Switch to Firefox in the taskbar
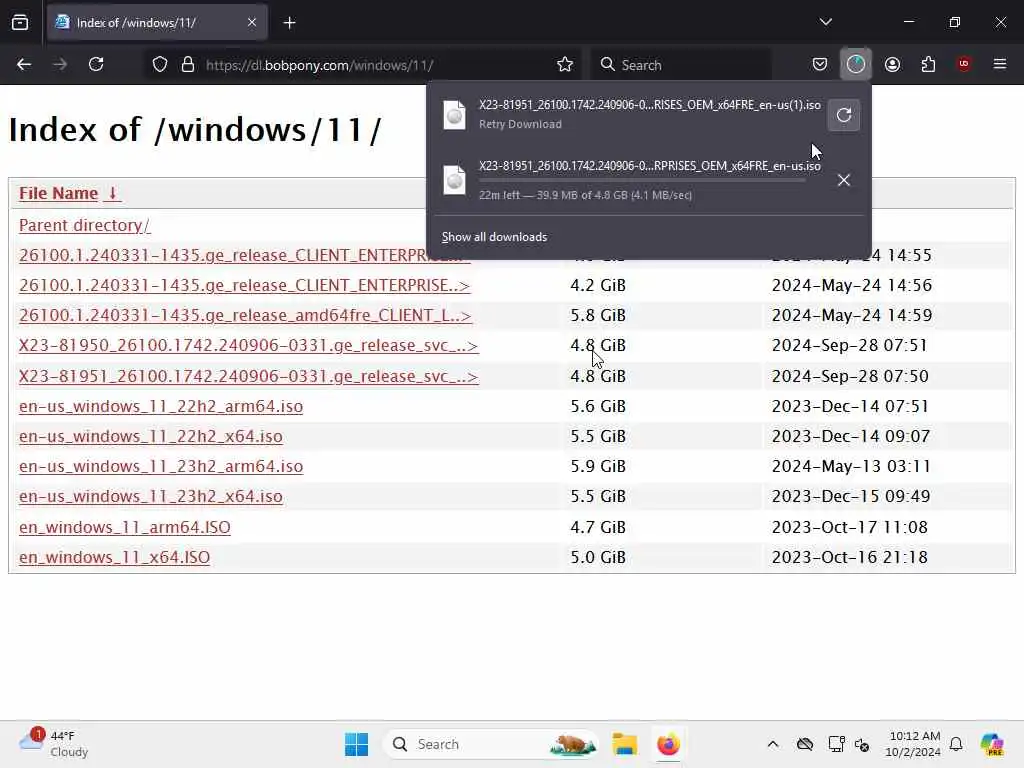Image resolution: width=1024 pixels, height=768 pixels. coord(668,744)
